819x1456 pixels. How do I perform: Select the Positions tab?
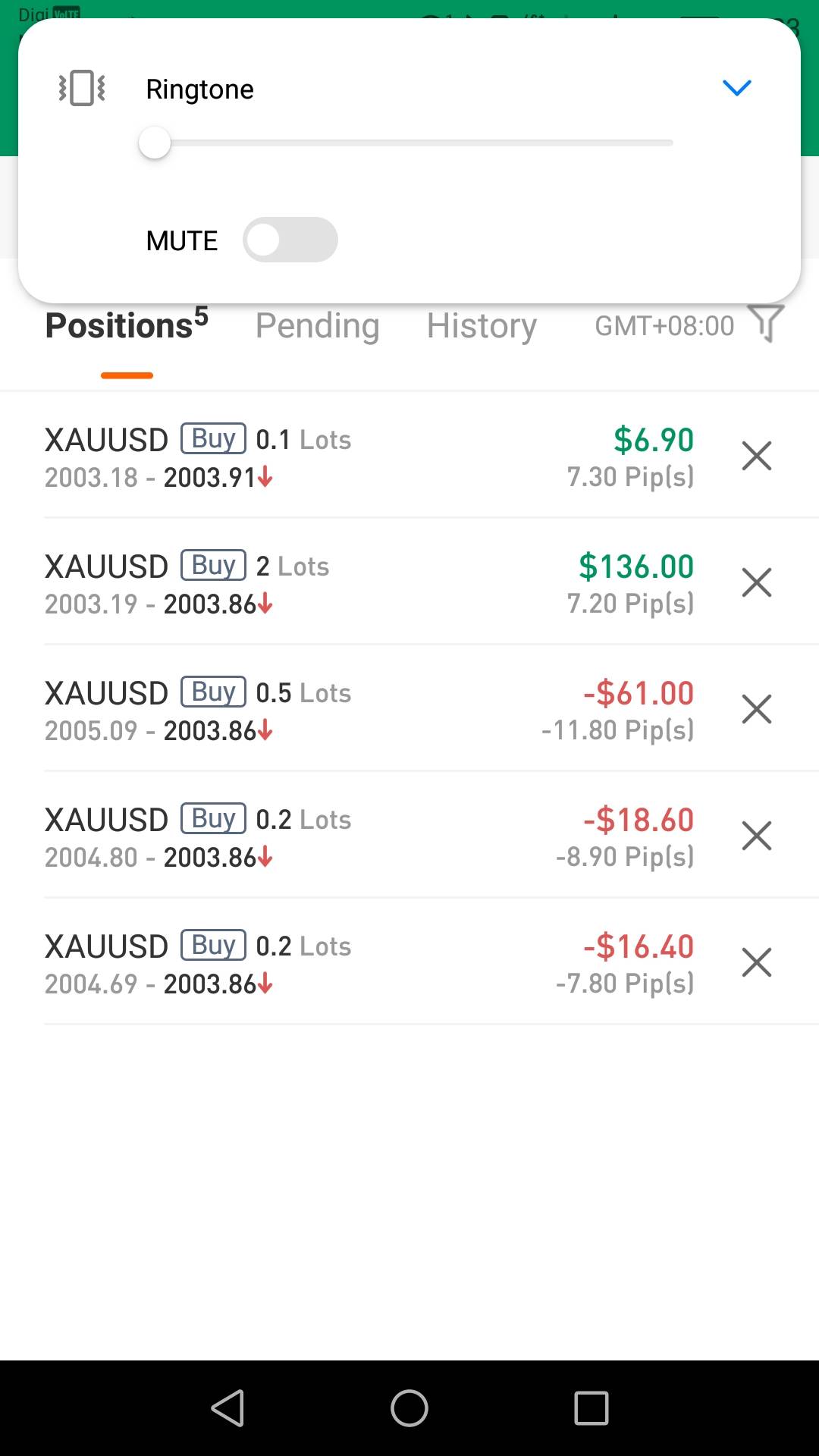127,326
